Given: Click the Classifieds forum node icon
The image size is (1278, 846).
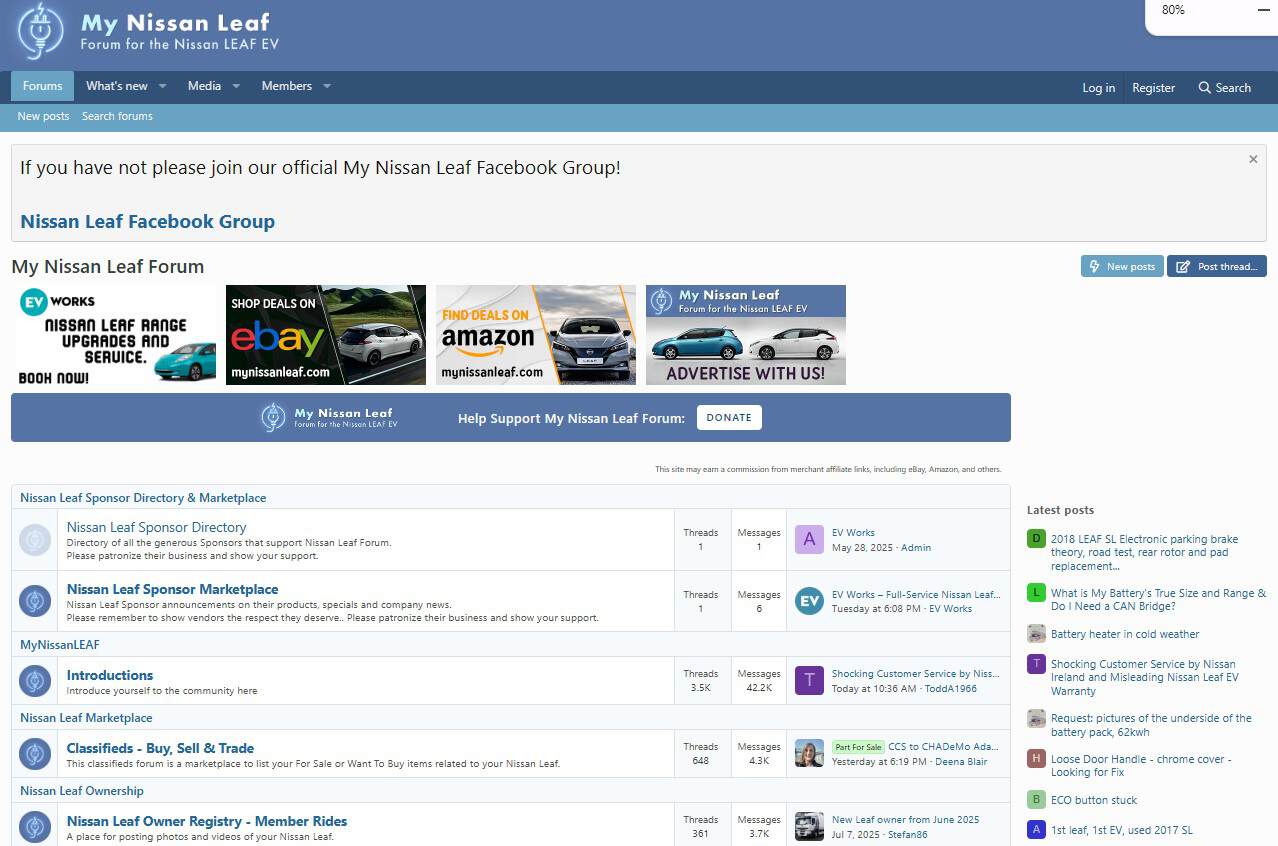Looking at the screenshot, I should coord(35,754).
